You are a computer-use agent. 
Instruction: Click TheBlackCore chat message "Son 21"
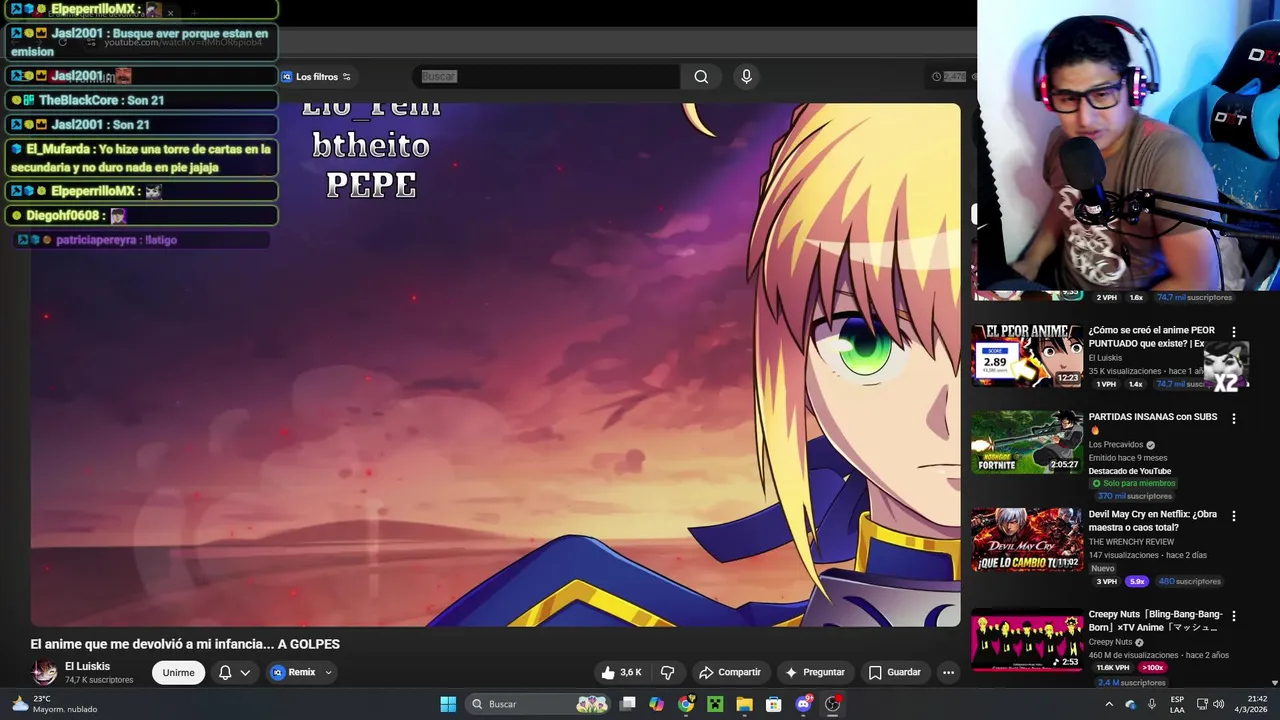pyautogui.click(x=141, y=100)
